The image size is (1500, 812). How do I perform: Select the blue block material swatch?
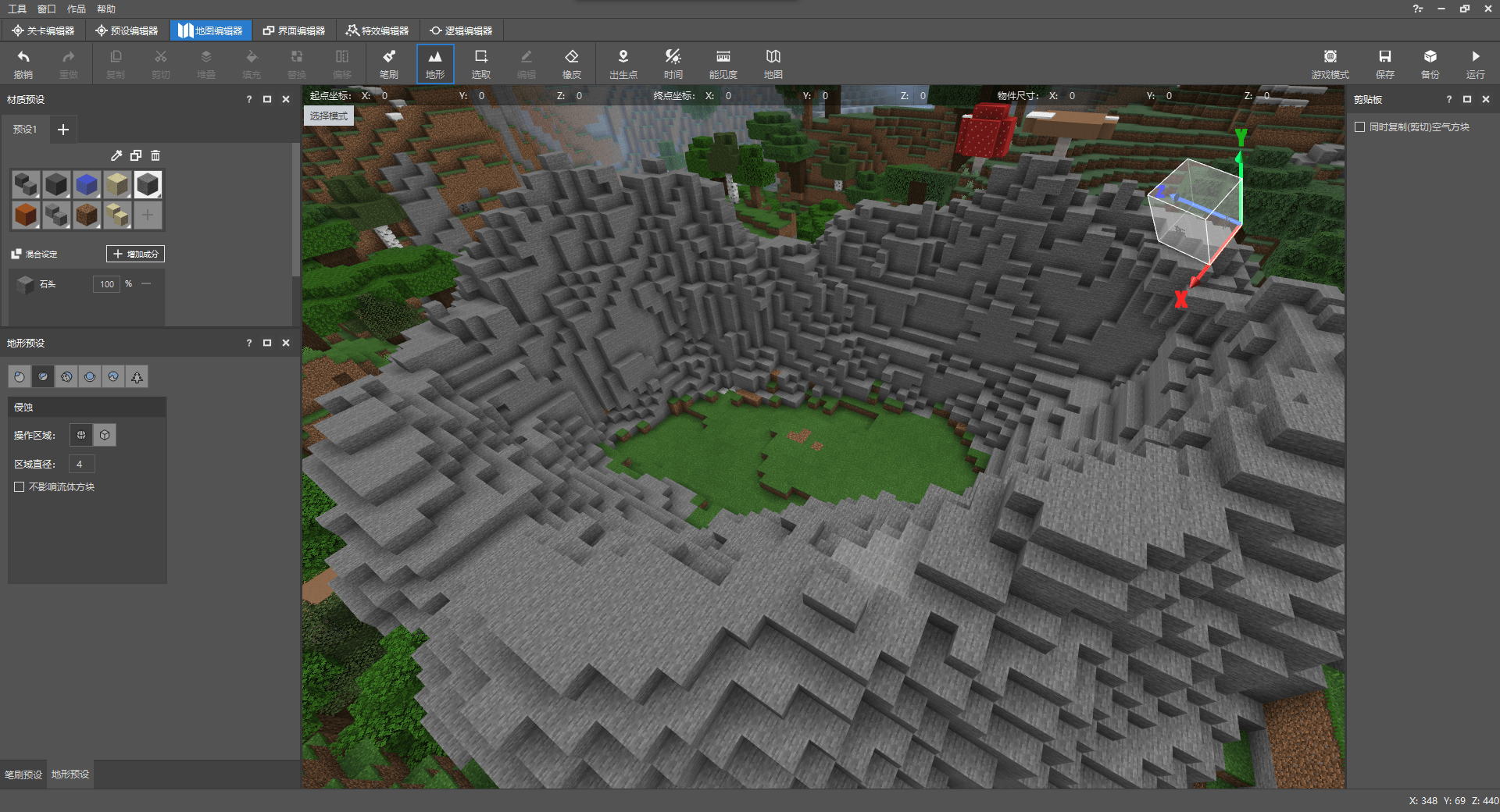87,185
